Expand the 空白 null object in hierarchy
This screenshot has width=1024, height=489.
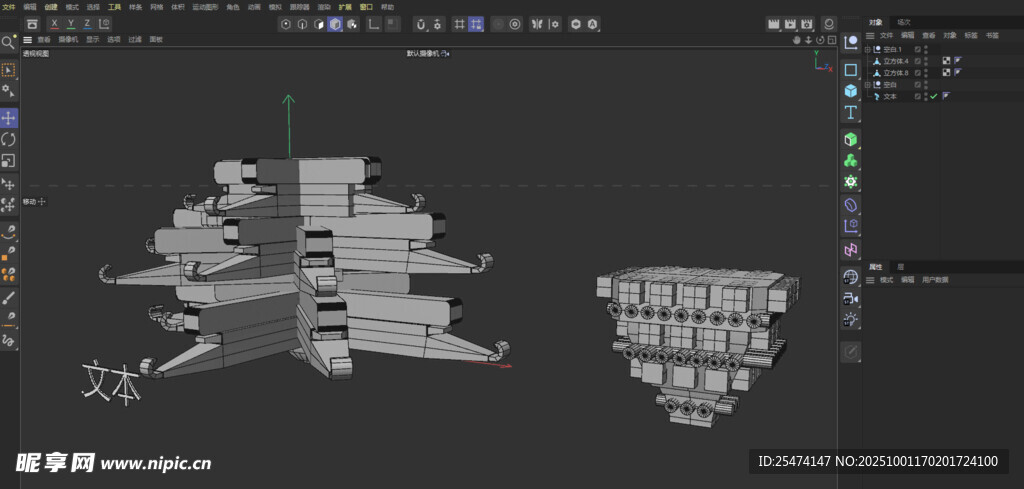pos(868,85)
